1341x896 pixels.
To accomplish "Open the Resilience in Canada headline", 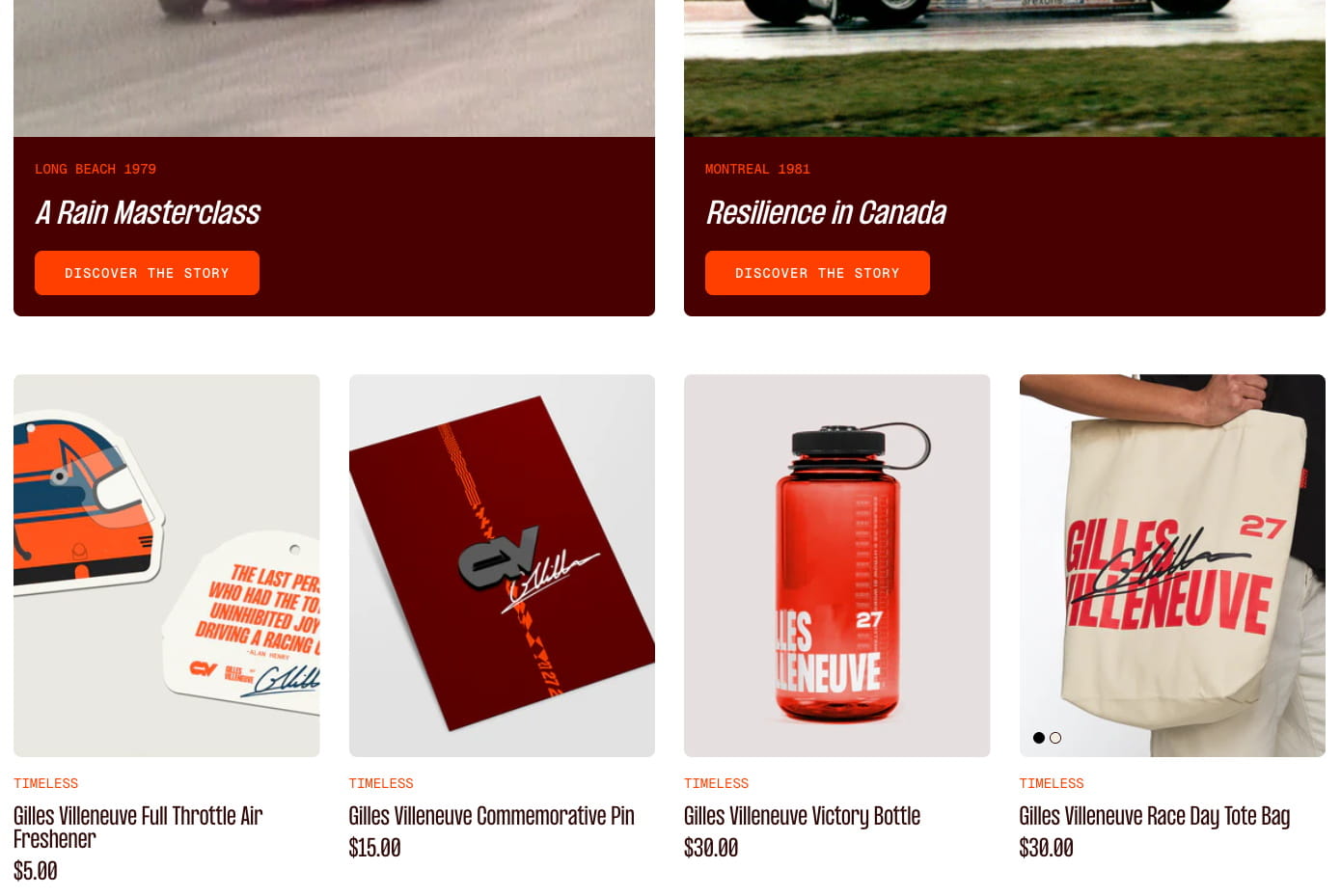I will click(826, 212).
